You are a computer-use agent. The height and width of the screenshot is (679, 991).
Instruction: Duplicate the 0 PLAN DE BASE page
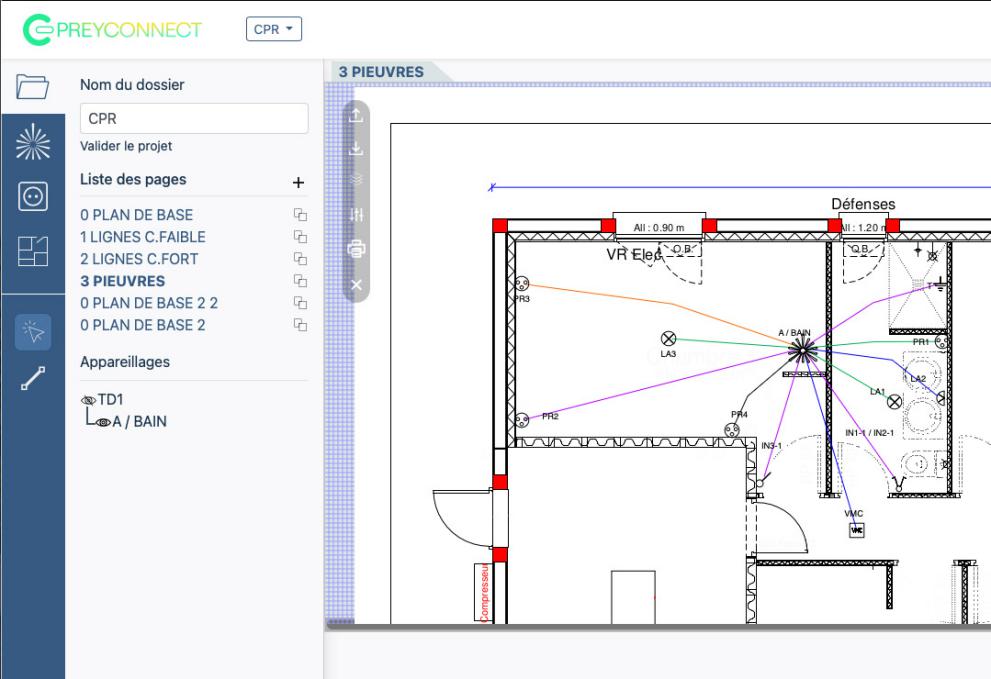(298, 215)
